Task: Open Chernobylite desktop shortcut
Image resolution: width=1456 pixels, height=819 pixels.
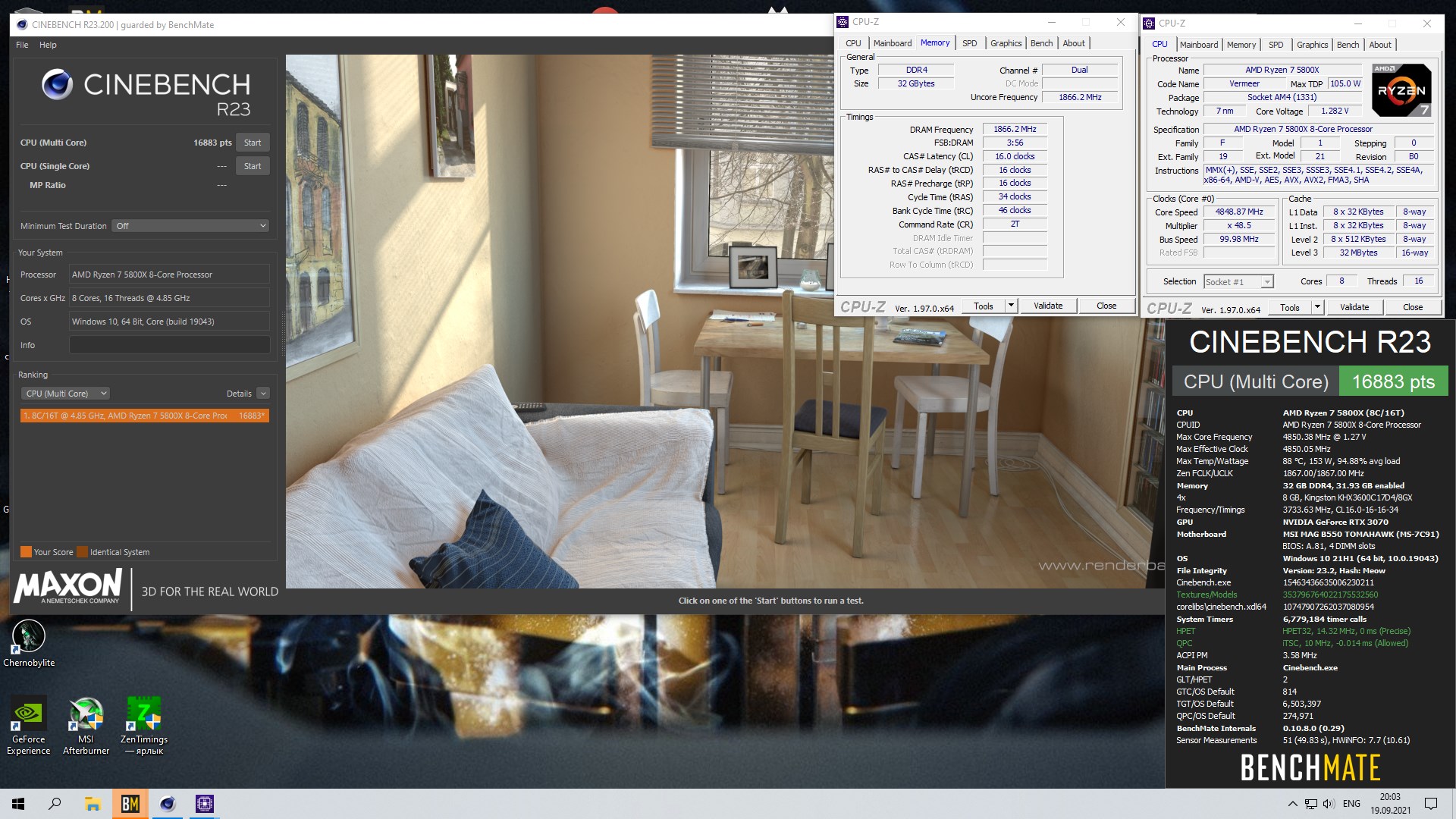Action: pos(29,637)
